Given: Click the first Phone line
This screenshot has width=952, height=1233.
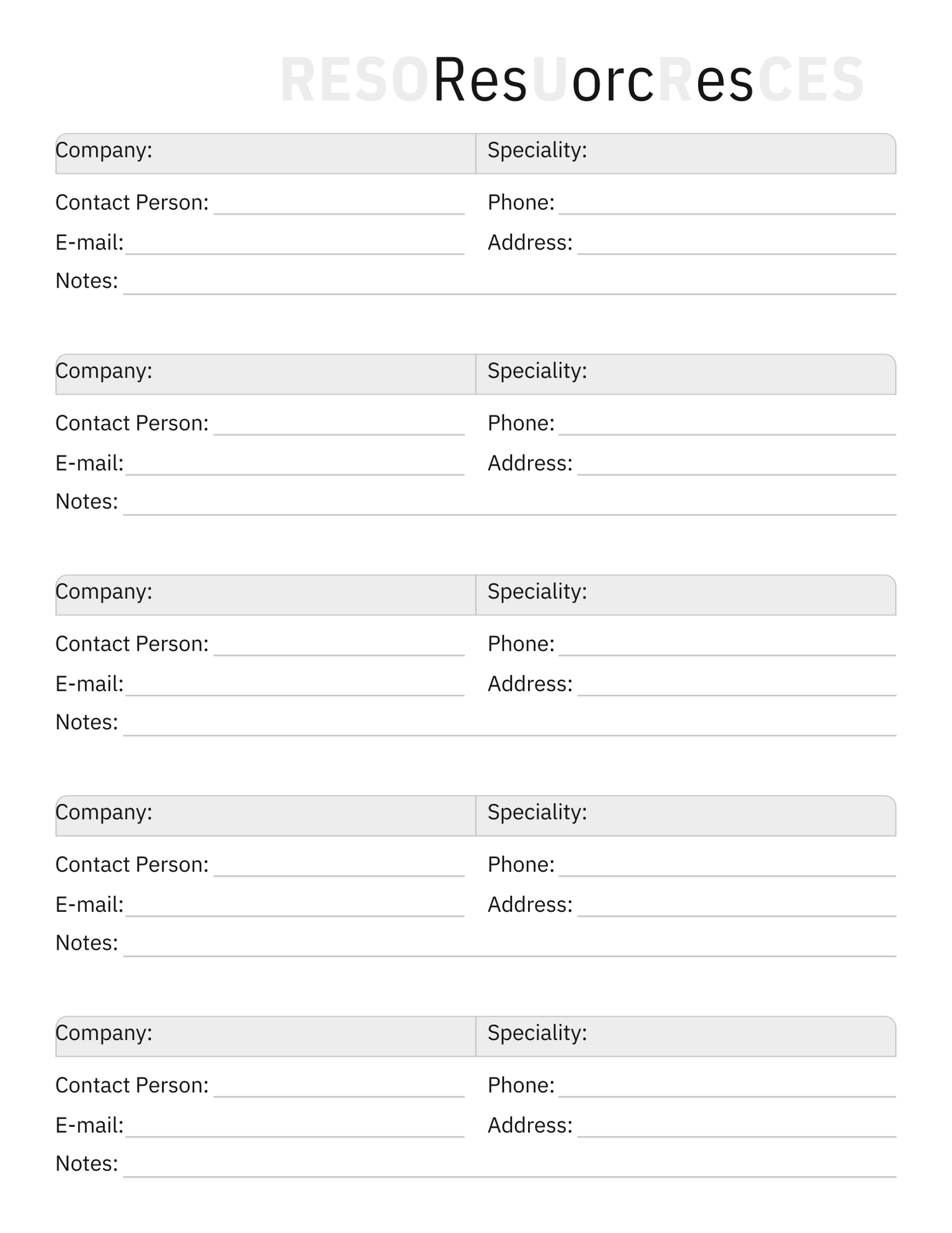Looking at the screenshot, I should [x=726, y=205].
